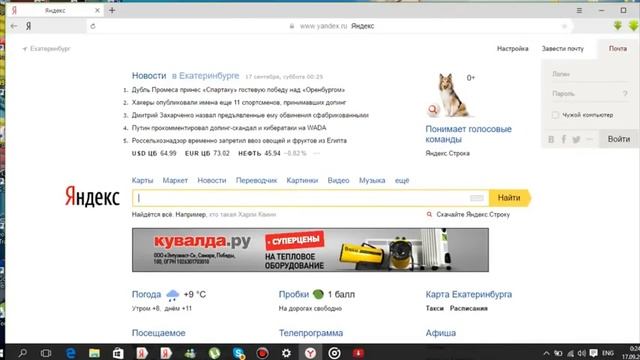
Task: Expand more quotes with the dots after НЕФТЬ
Action: (x=316, y=154)
